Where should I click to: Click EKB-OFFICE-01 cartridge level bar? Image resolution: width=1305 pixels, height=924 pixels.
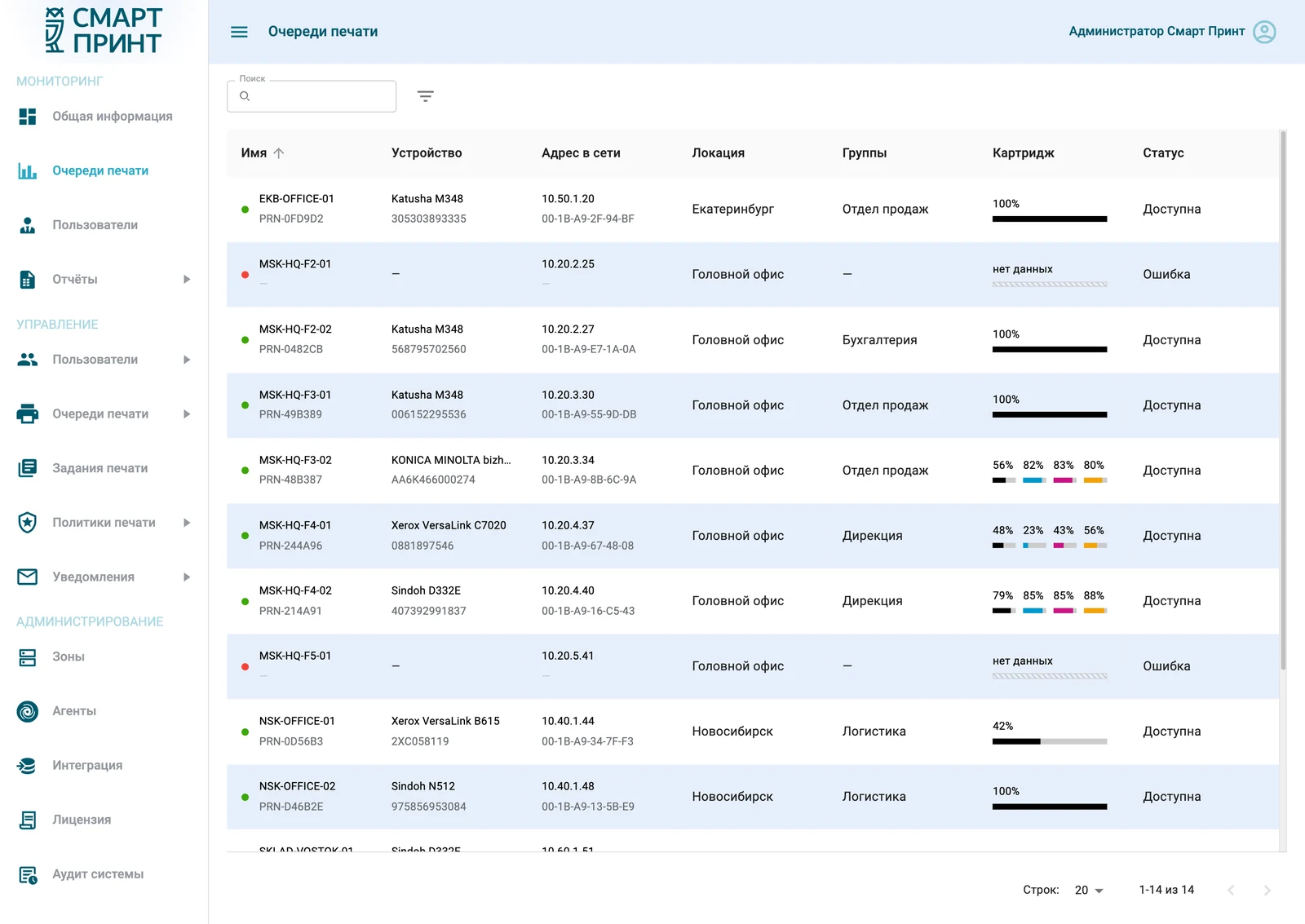coord(1050,219)
